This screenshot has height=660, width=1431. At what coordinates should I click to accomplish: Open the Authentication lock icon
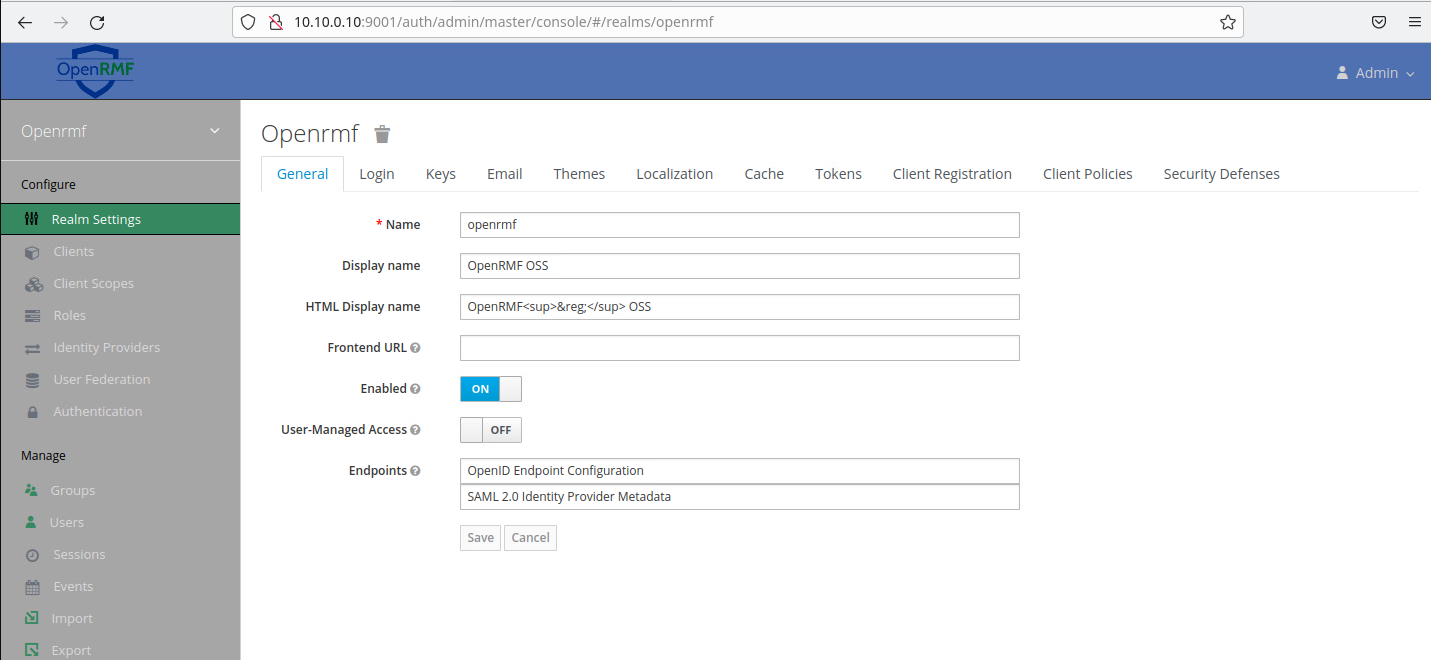[x=31, y=411]
